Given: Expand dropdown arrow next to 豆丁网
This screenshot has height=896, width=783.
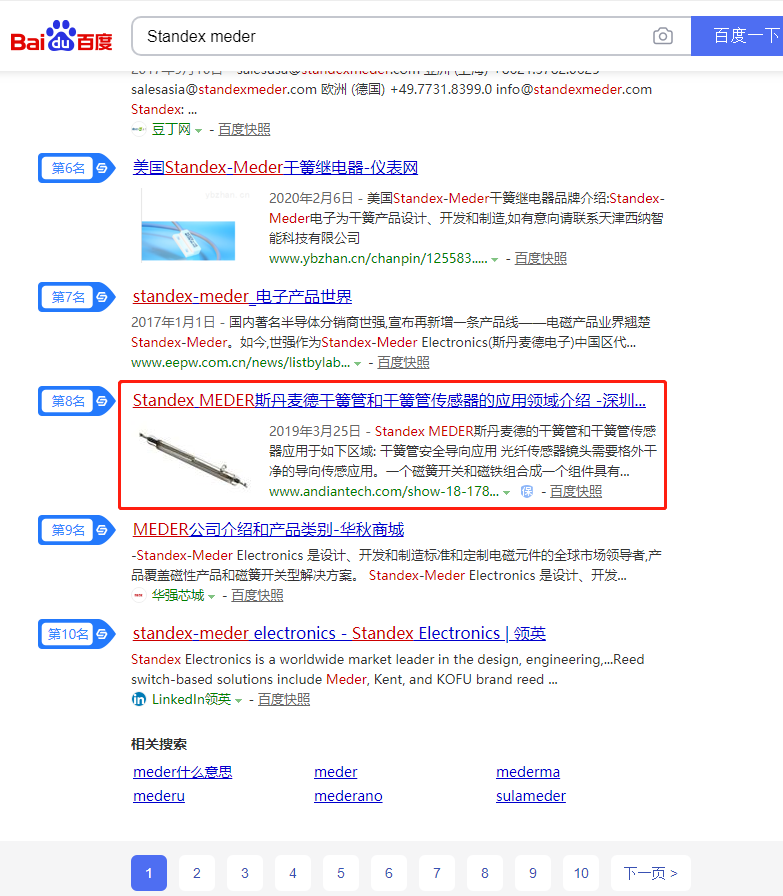Looking at the screenshot, I should pos(198,131).
